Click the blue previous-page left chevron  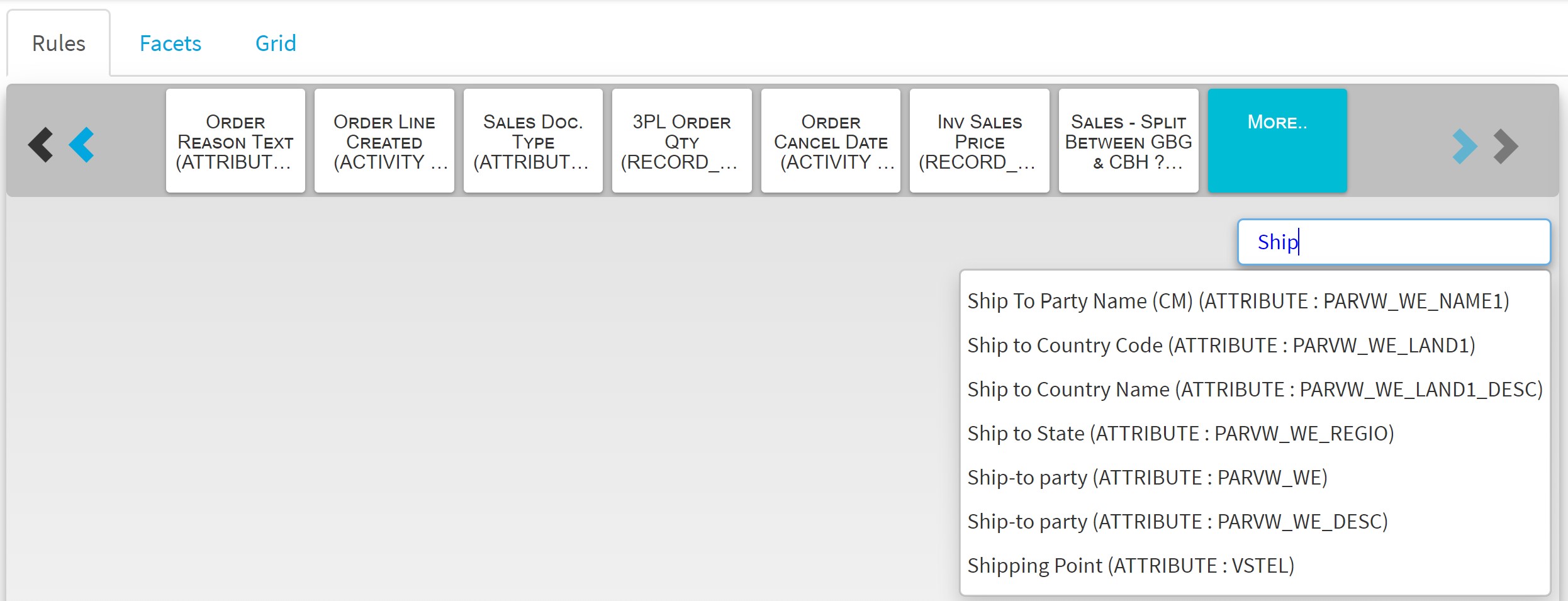pyautogui.click(x=81, y=145)
